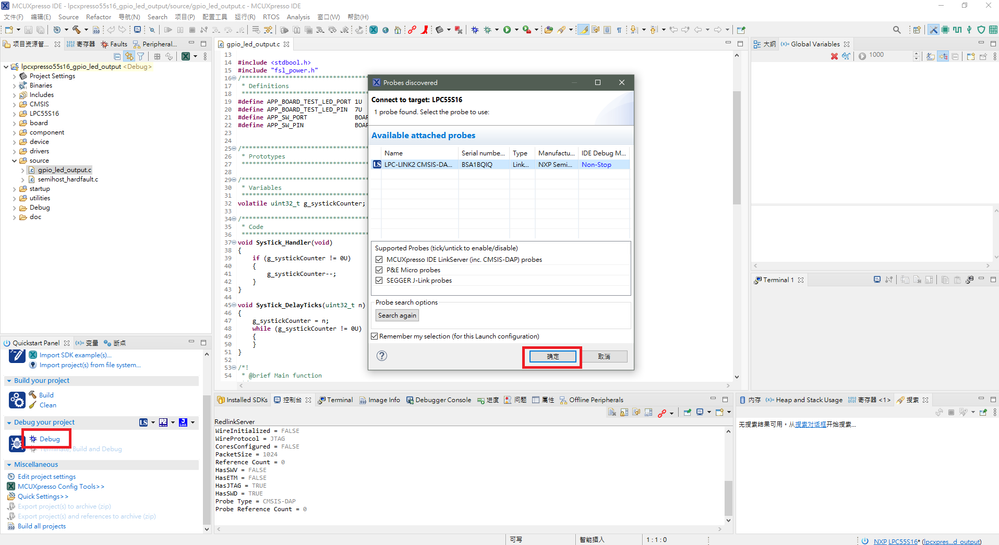Click the NXP LPC55S16 status bar link
This screenshot has height=545, width=999.
coord(896,541)
